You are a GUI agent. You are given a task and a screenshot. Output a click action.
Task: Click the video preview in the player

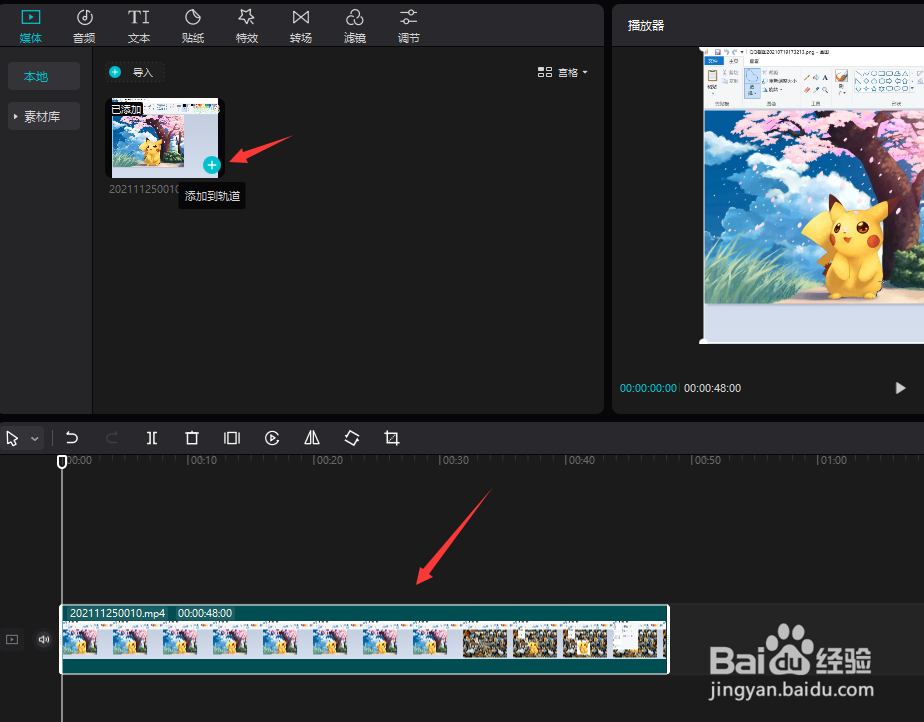pos(811,195)
